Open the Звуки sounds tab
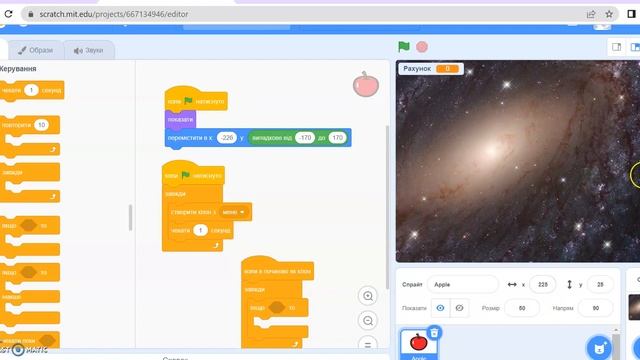 point(88,50)
